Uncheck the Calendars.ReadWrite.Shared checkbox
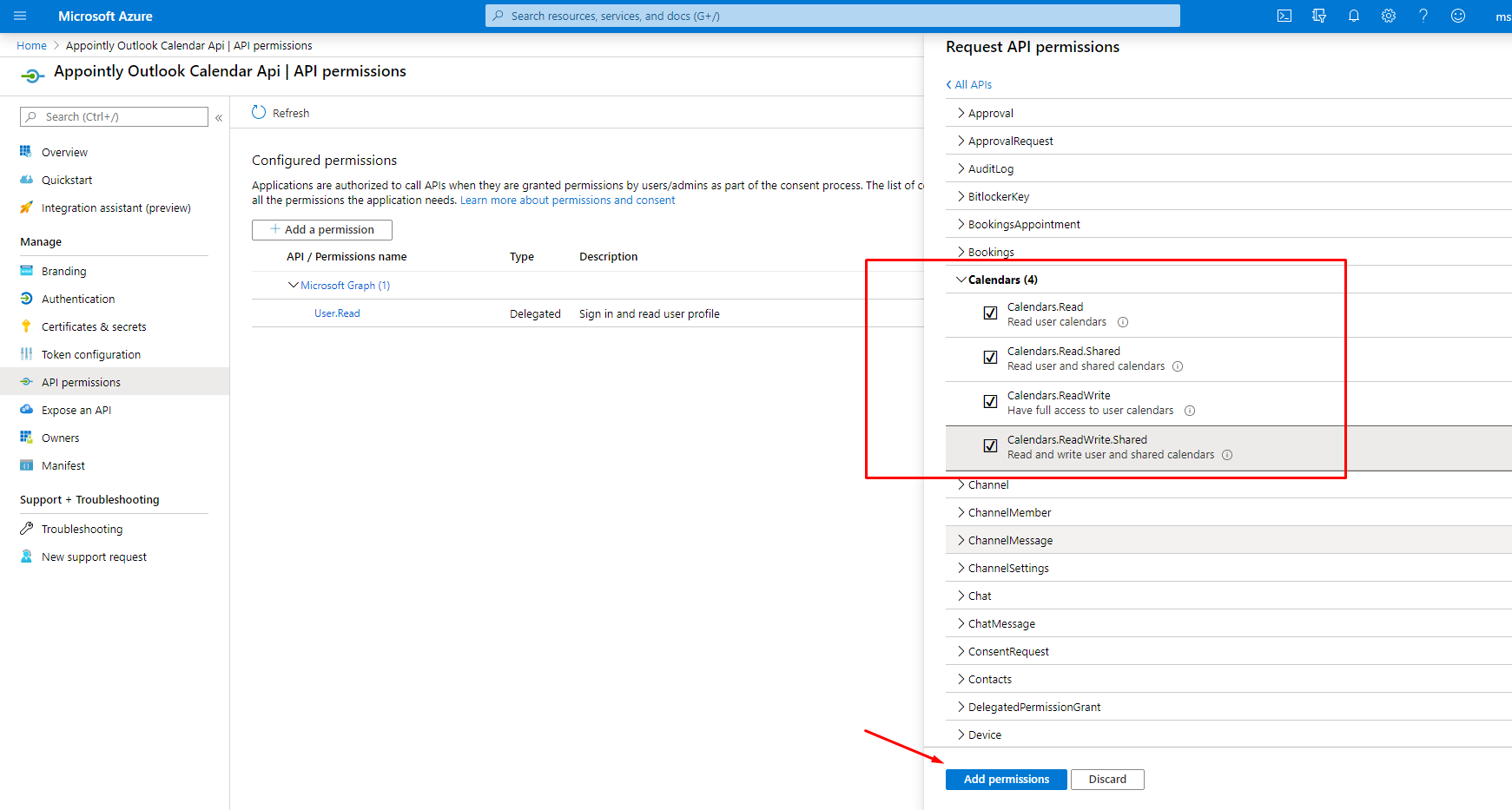 coord(990,445)
